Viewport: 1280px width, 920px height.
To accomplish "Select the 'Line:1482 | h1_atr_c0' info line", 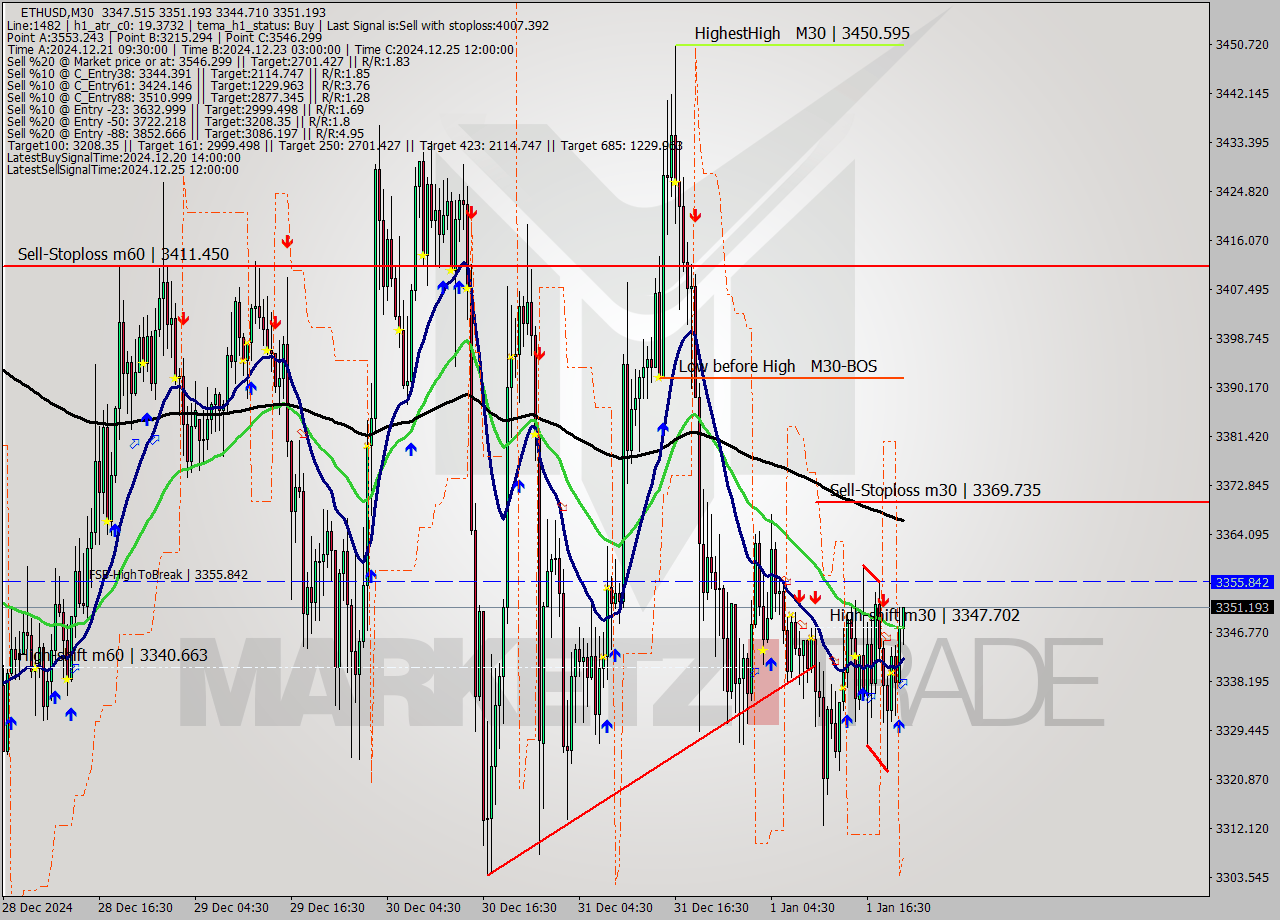I will pos(277,25).
